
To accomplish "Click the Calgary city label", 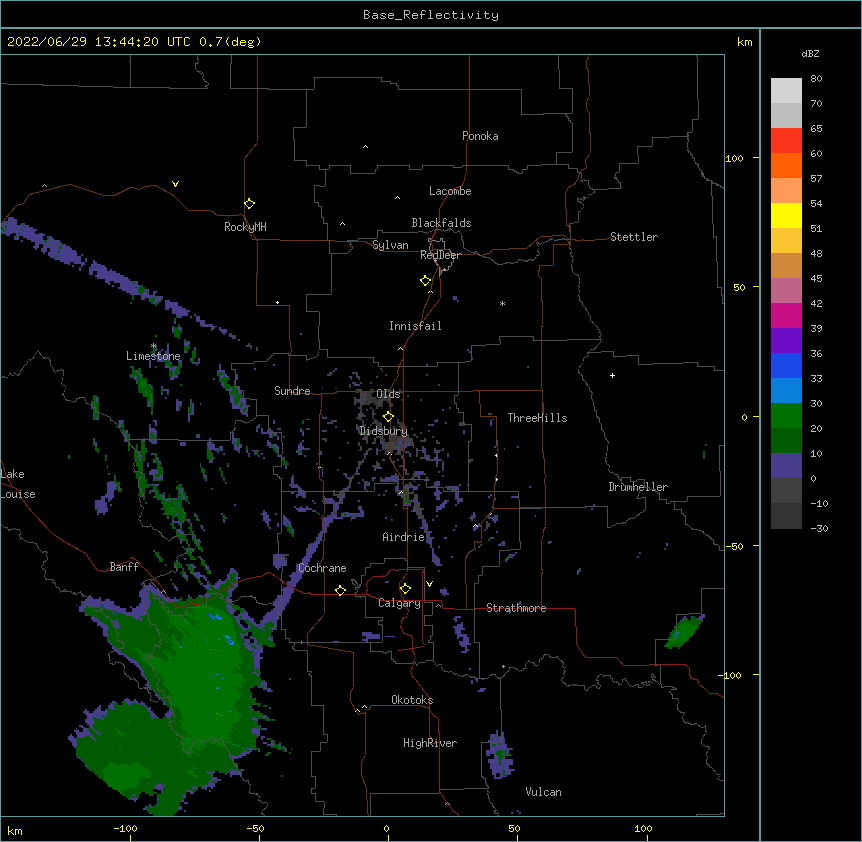I will tap(400, 603).
